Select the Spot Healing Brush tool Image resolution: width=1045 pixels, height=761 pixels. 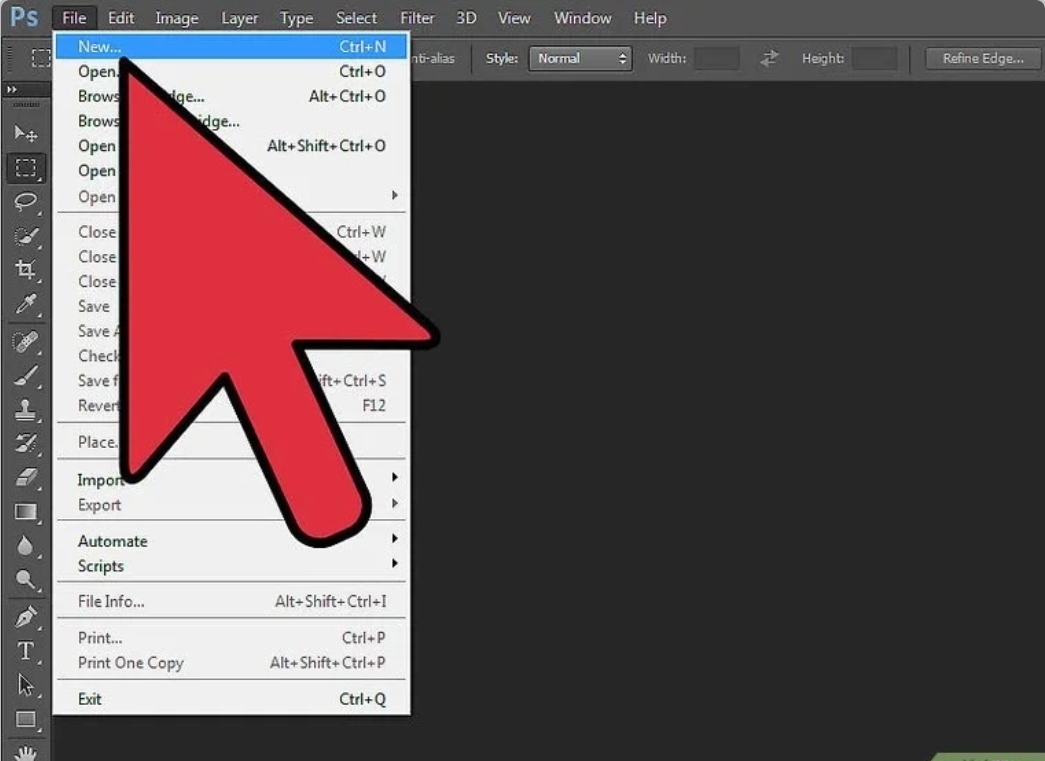(25, 342)
